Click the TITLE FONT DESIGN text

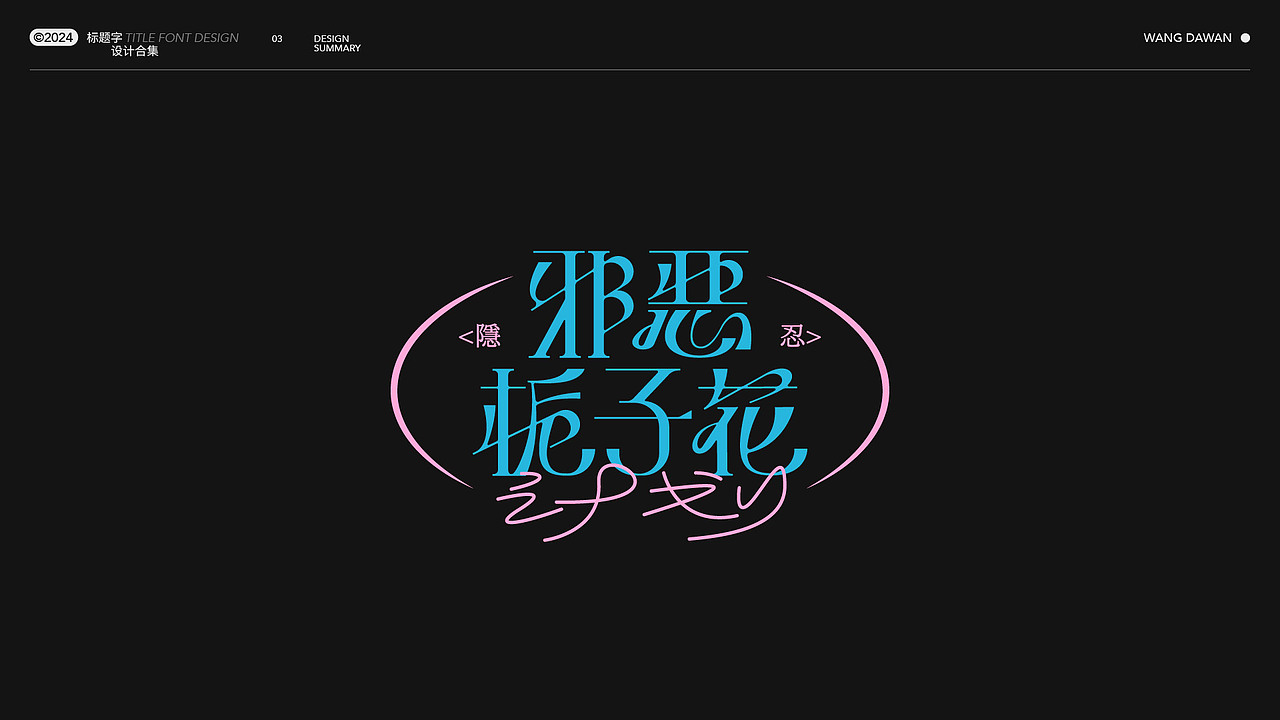pyautogui.click(x=182, y=38)
